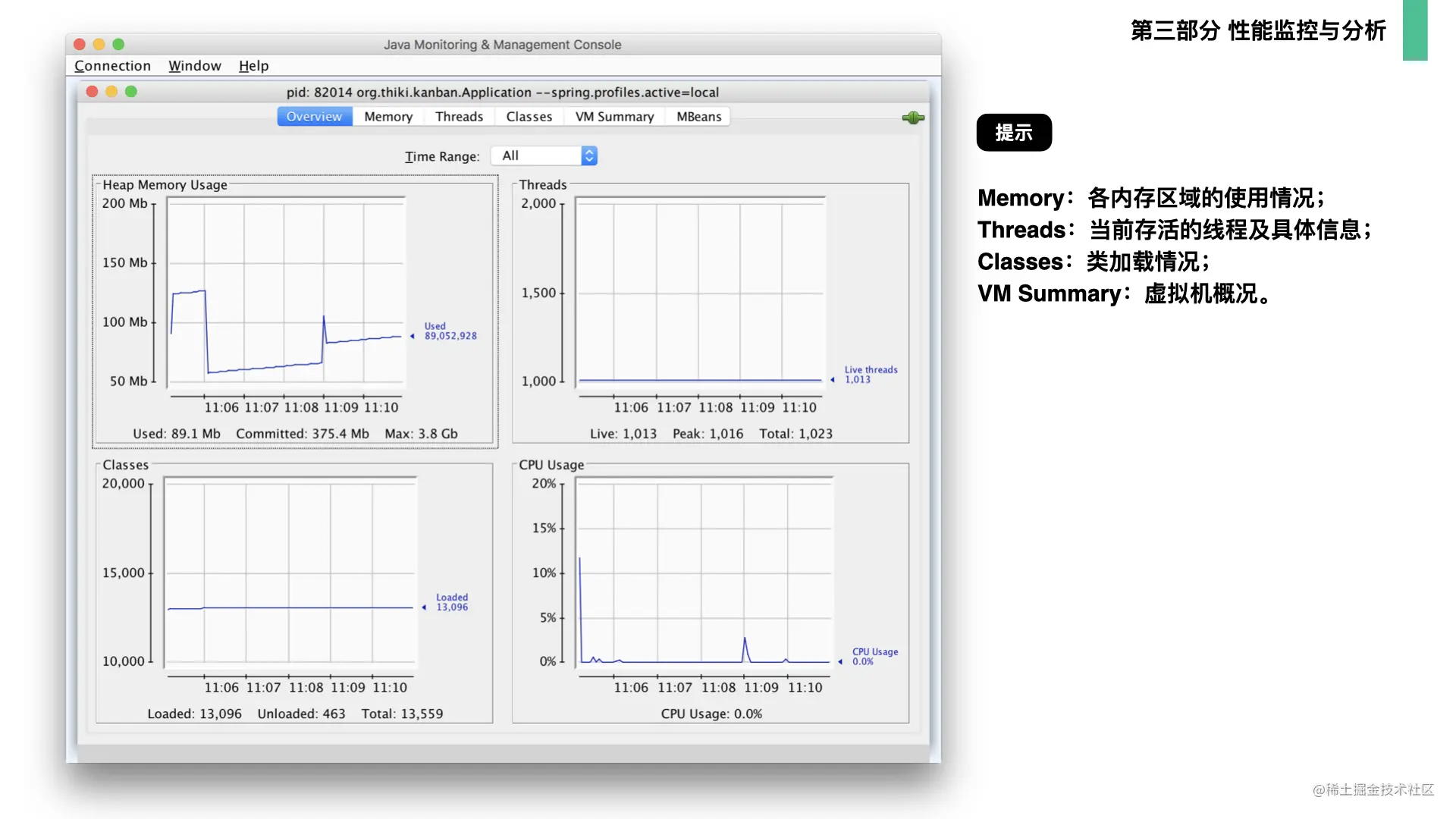
Task: Click the pid 82014 window title text
Action: coord(503,93)
